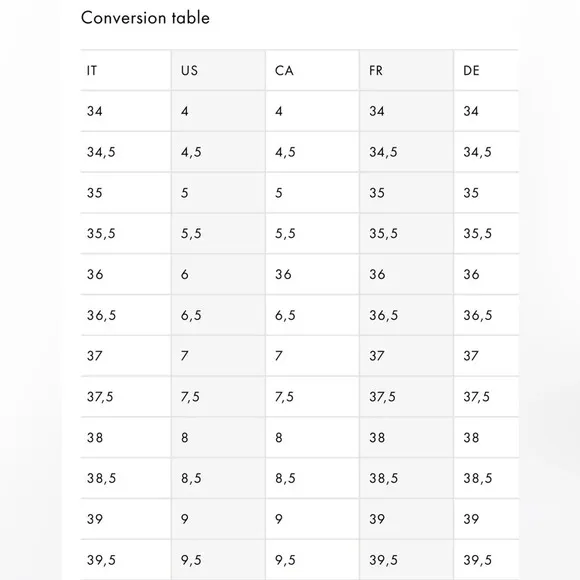Click the Conversion table heading
This screenshot has height=580, width=580.
pos(145,18)
